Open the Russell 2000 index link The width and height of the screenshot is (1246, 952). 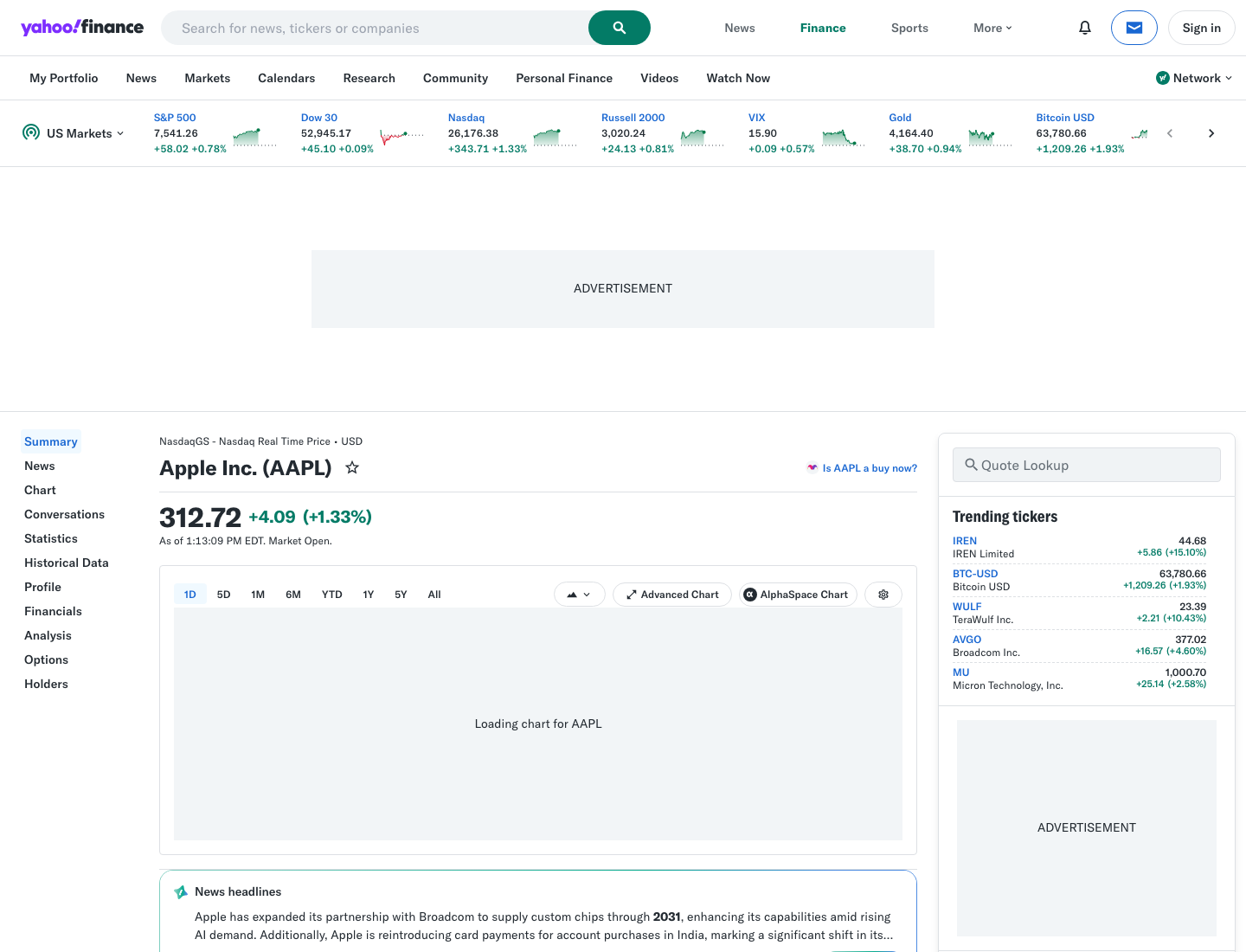point(633,118)
